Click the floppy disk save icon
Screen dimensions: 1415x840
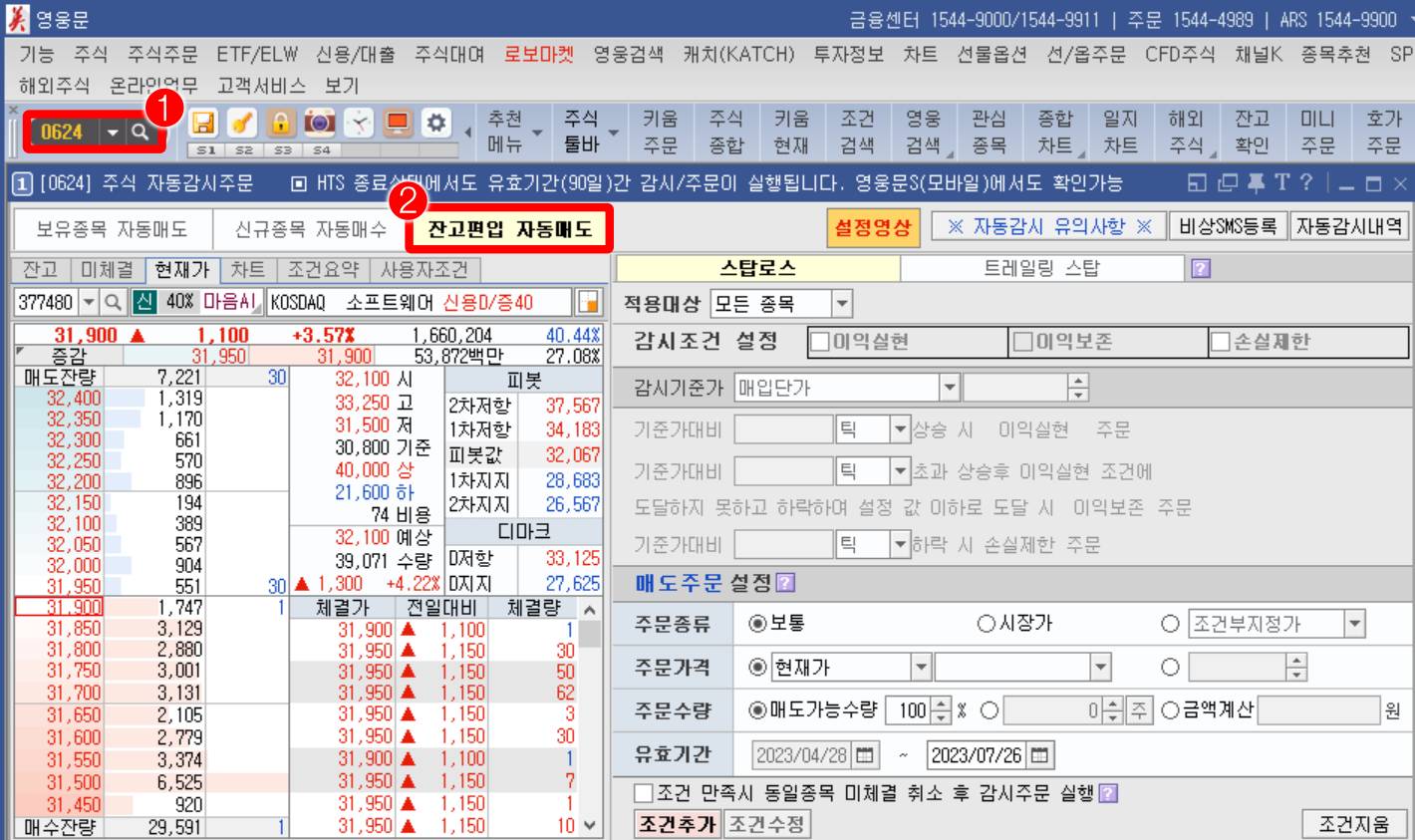203,123
